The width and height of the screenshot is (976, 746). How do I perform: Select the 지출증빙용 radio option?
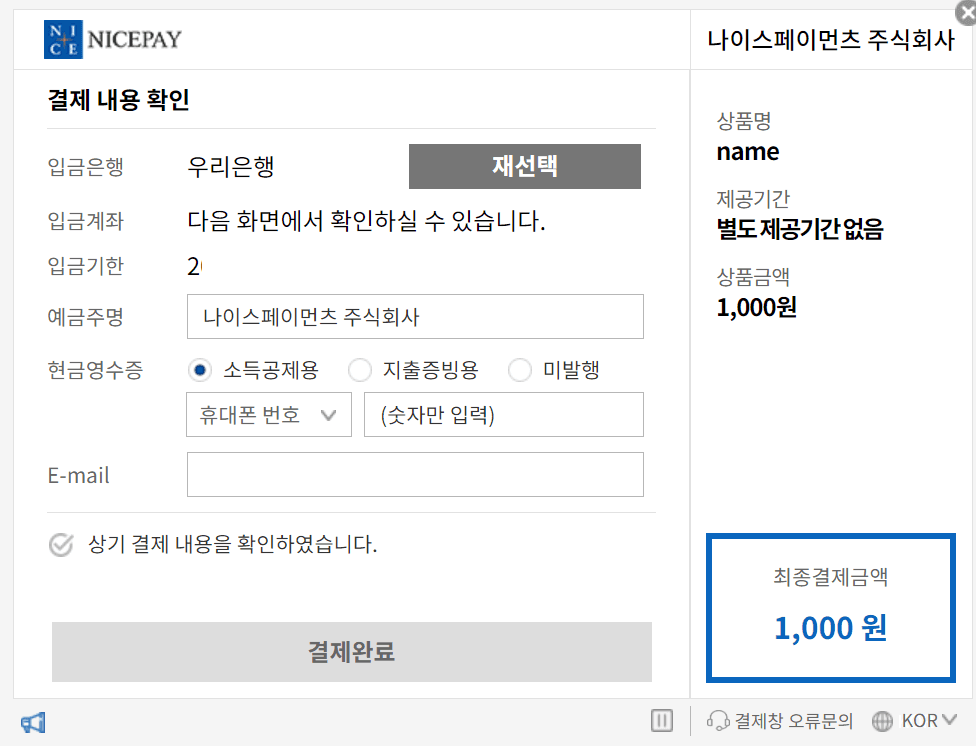point(360,371)
